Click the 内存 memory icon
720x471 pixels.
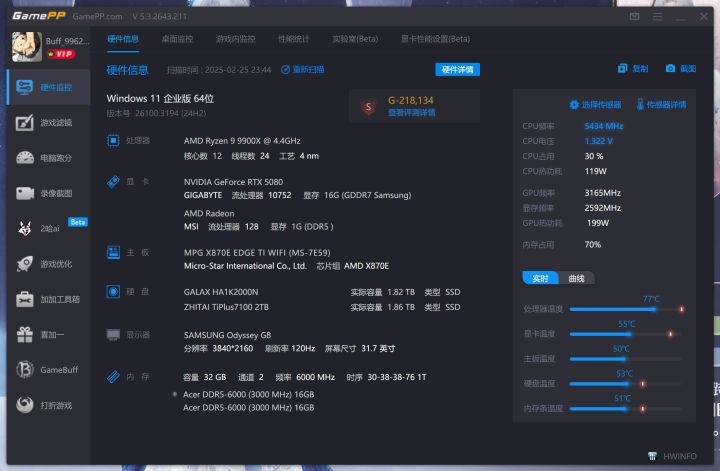tap(113, 377)
